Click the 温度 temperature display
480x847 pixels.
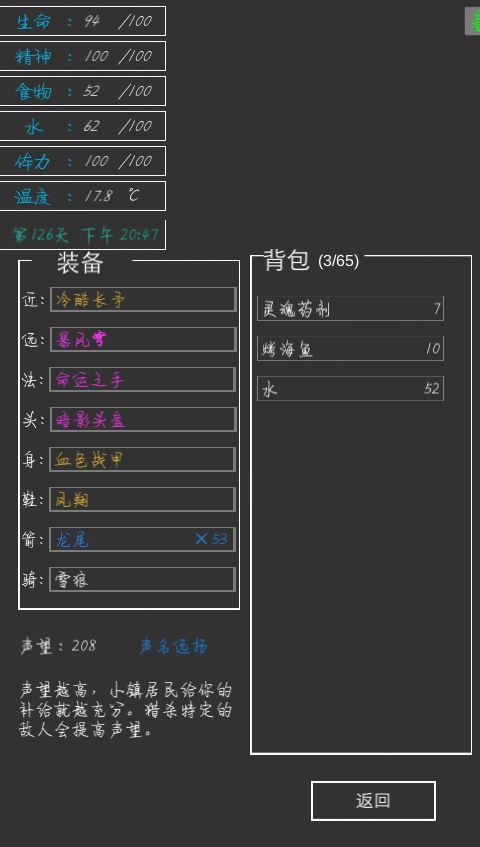[83, 196]
